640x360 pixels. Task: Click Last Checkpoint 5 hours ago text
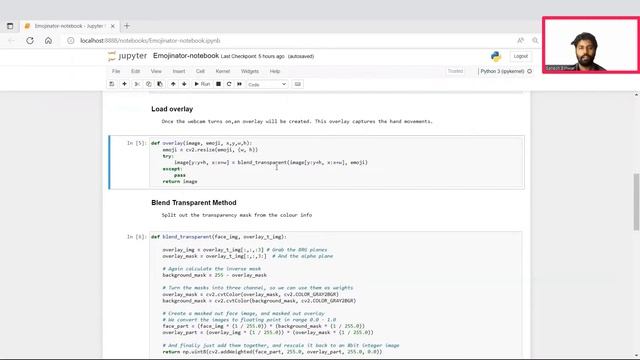coord(252,56)
